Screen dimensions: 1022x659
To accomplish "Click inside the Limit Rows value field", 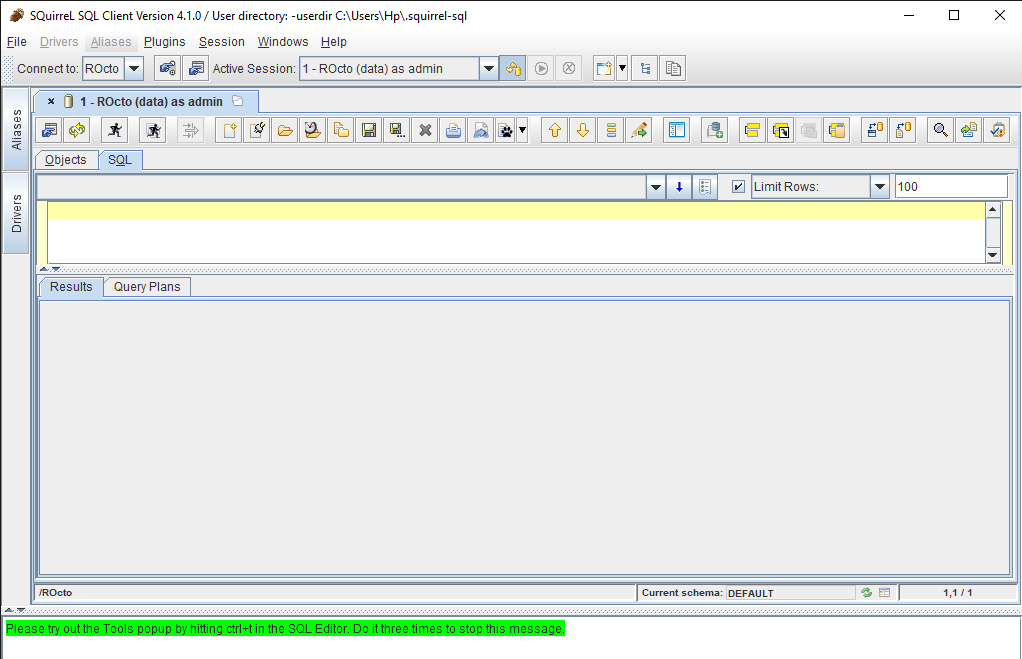I will pos(950,185).
